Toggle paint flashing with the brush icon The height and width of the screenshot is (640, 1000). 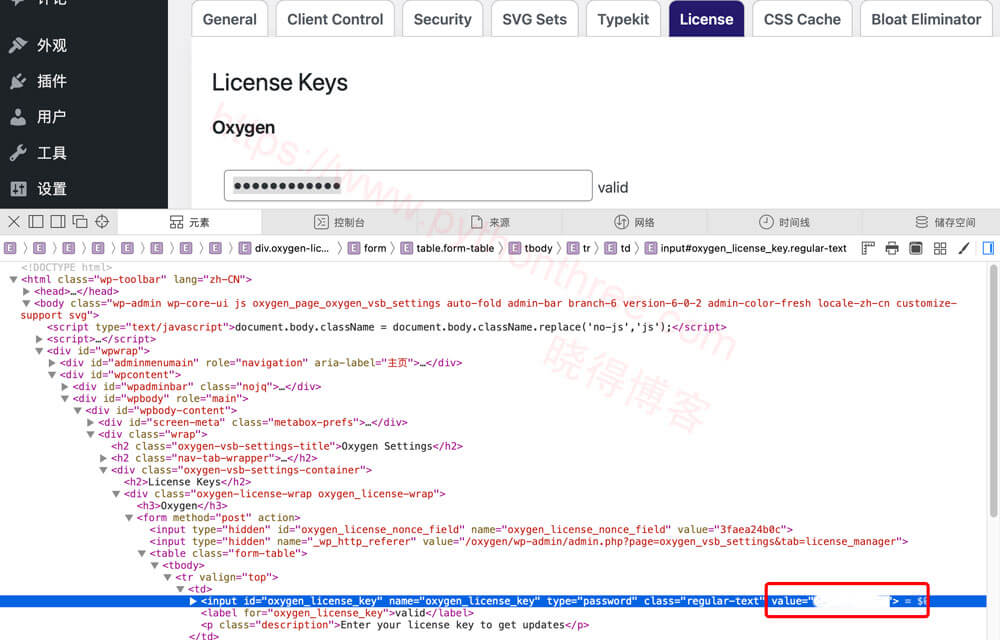(x=964, y=248)
